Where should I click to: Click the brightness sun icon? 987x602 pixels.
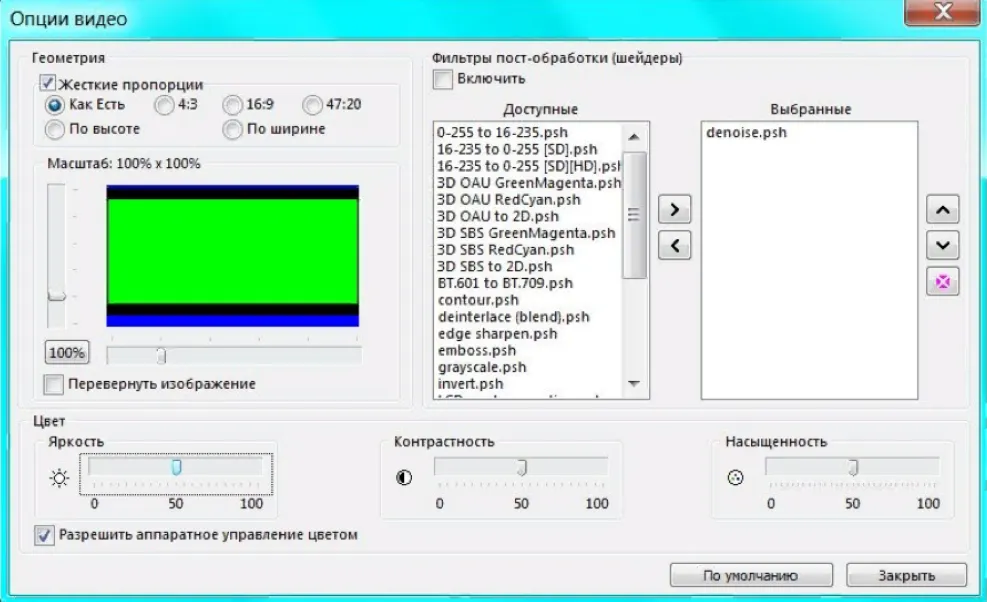(x=59, y=478)
